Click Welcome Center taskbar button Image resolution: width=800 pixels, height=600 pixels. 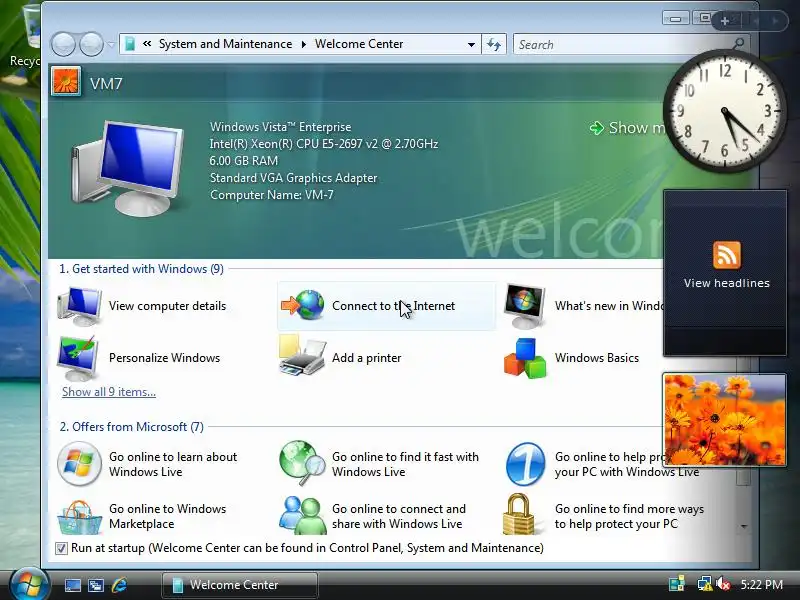[x=240, y=585]
